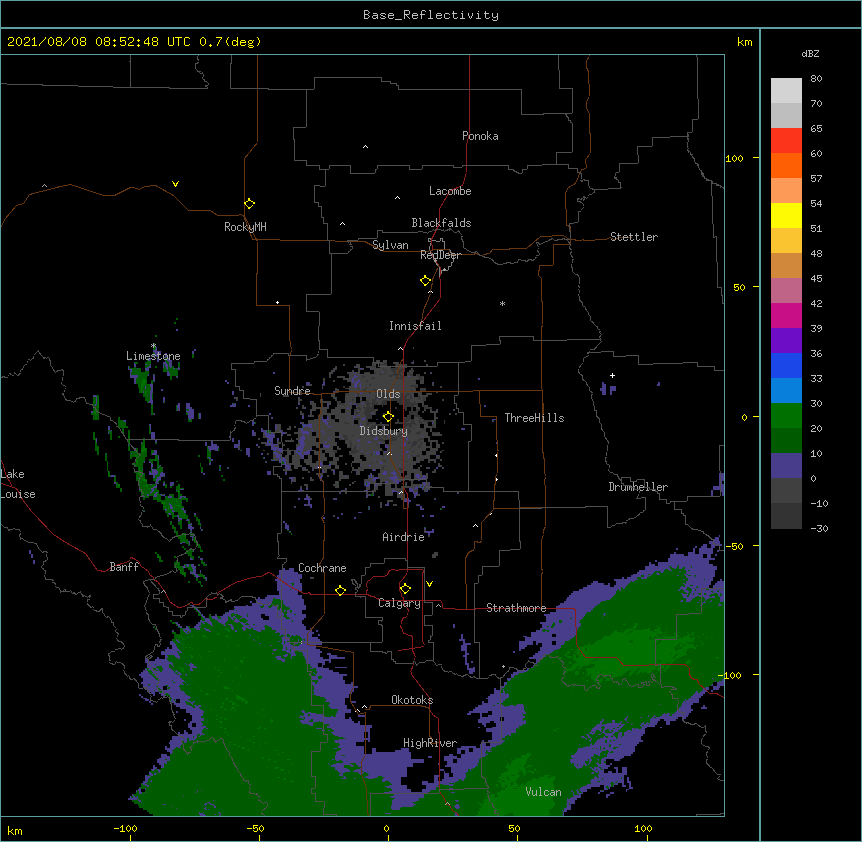Click the yellow marker south of Cochrane
Screen dimensions: 862x842
[x=340, y=590]
